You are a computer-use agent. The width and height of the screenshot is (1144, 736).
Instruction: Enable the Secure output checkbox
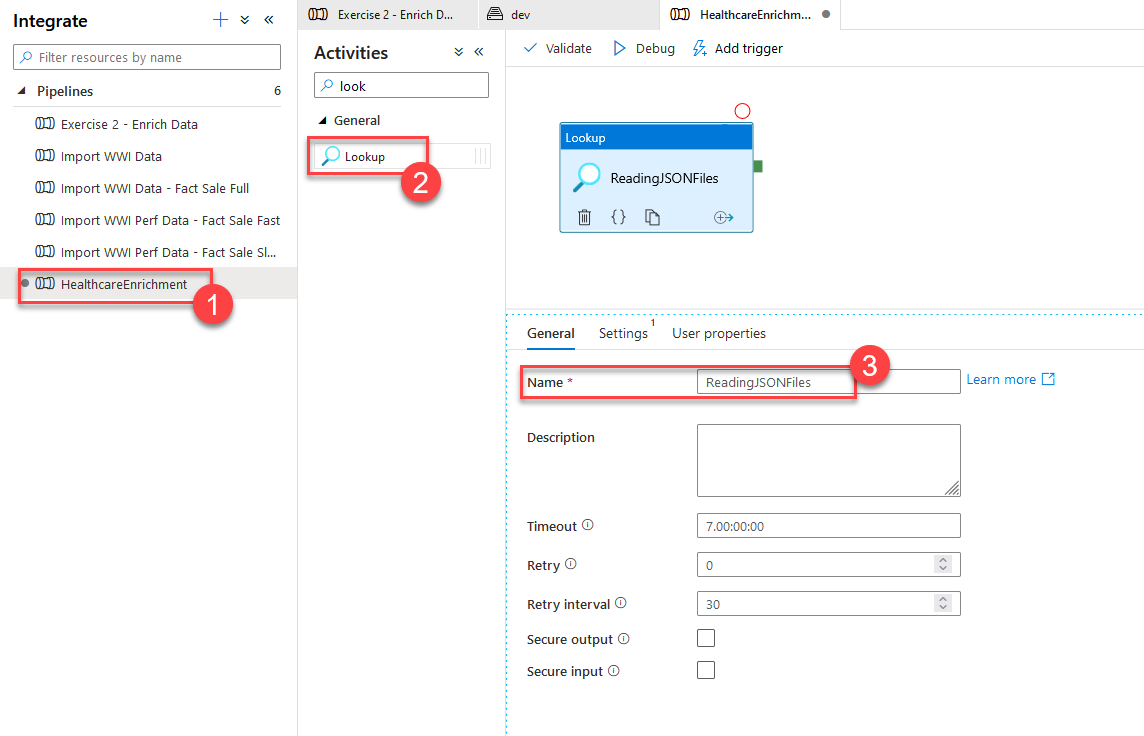click(x=706, y=638)
